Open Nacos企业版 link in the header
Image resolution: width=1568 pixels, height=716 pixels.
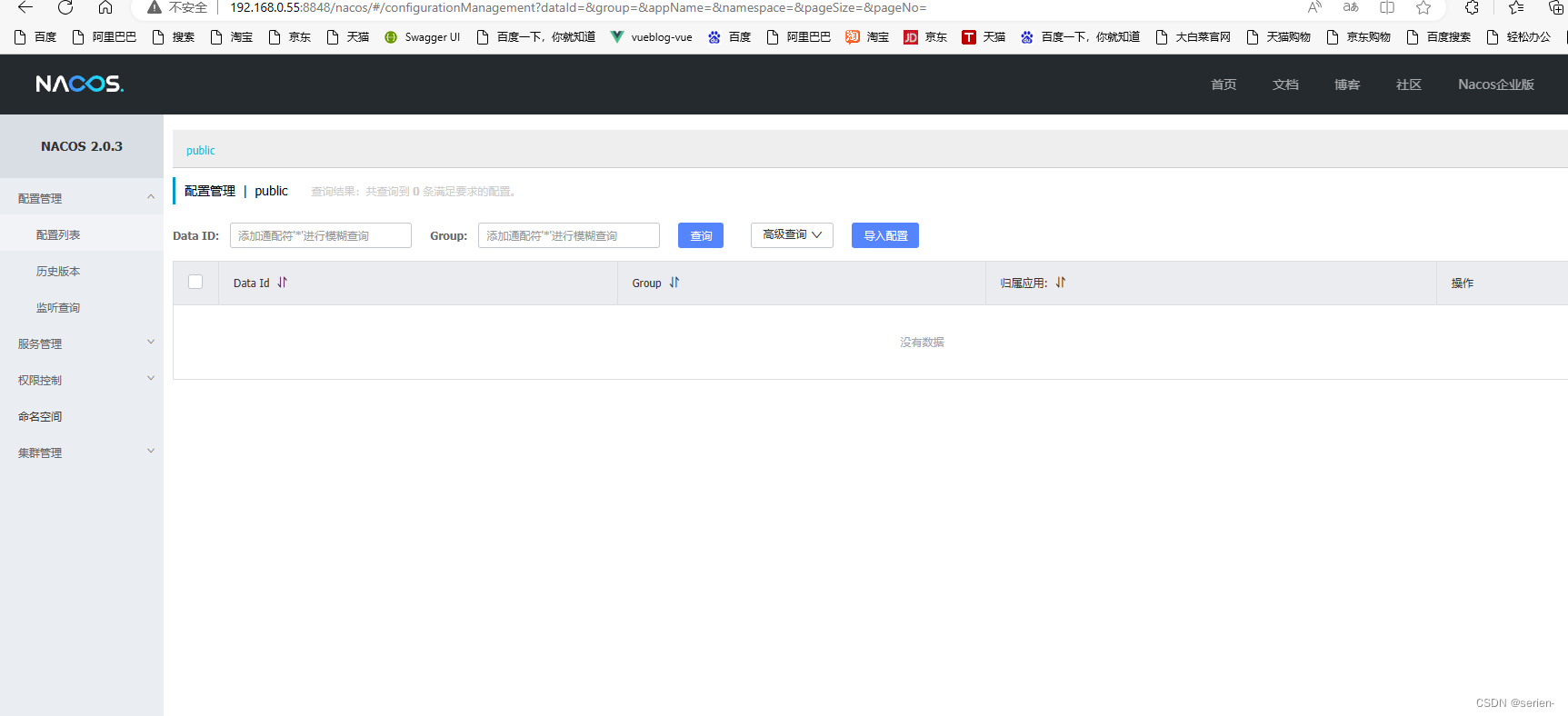(1496, 85)
